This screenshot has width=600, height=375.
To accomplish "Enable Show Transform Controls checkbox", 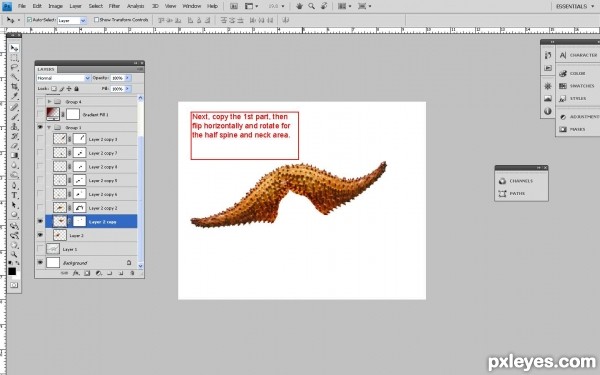I will [x=96, y=20].
